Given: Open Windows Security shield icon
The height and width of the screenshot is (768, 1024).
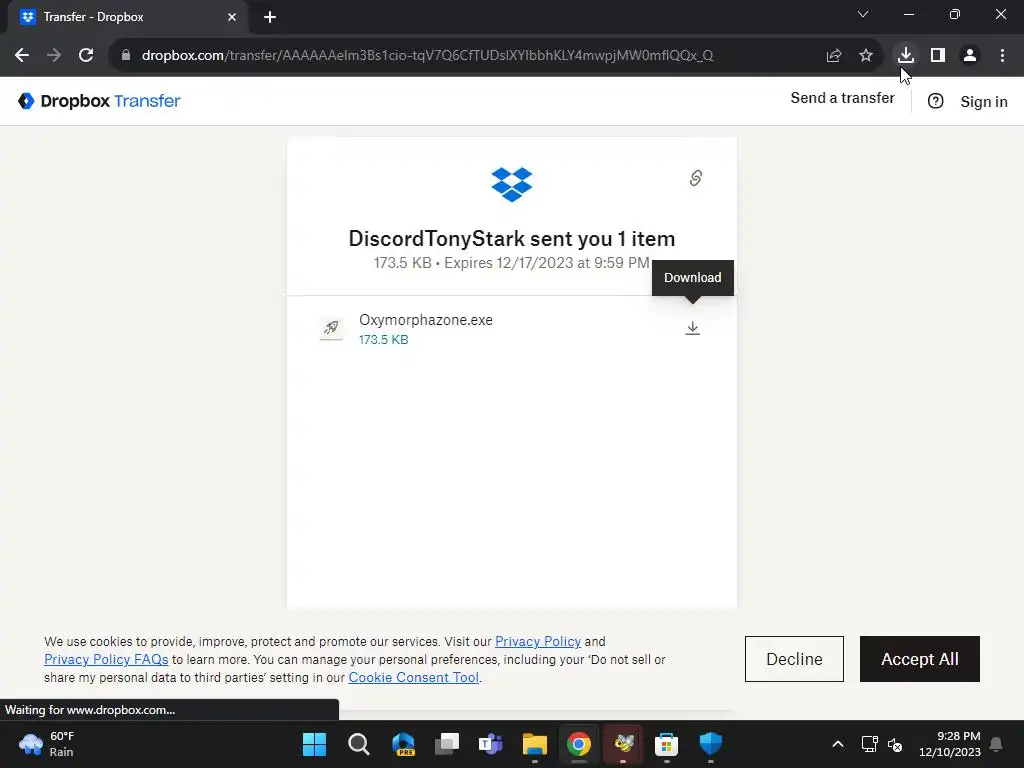Looking at the screenshot, I should tap(711, 744).
